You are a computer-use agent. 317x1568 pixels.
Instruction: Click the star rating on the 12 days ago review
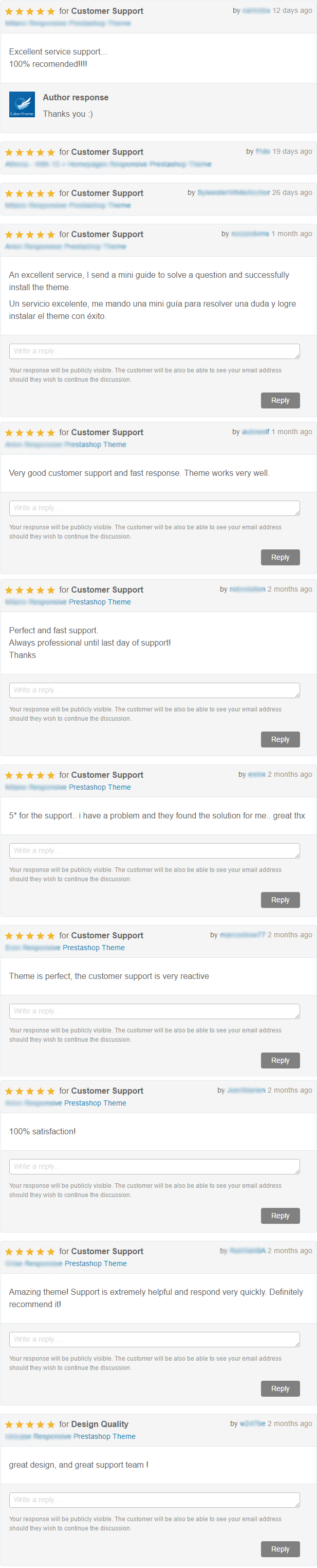30,11
